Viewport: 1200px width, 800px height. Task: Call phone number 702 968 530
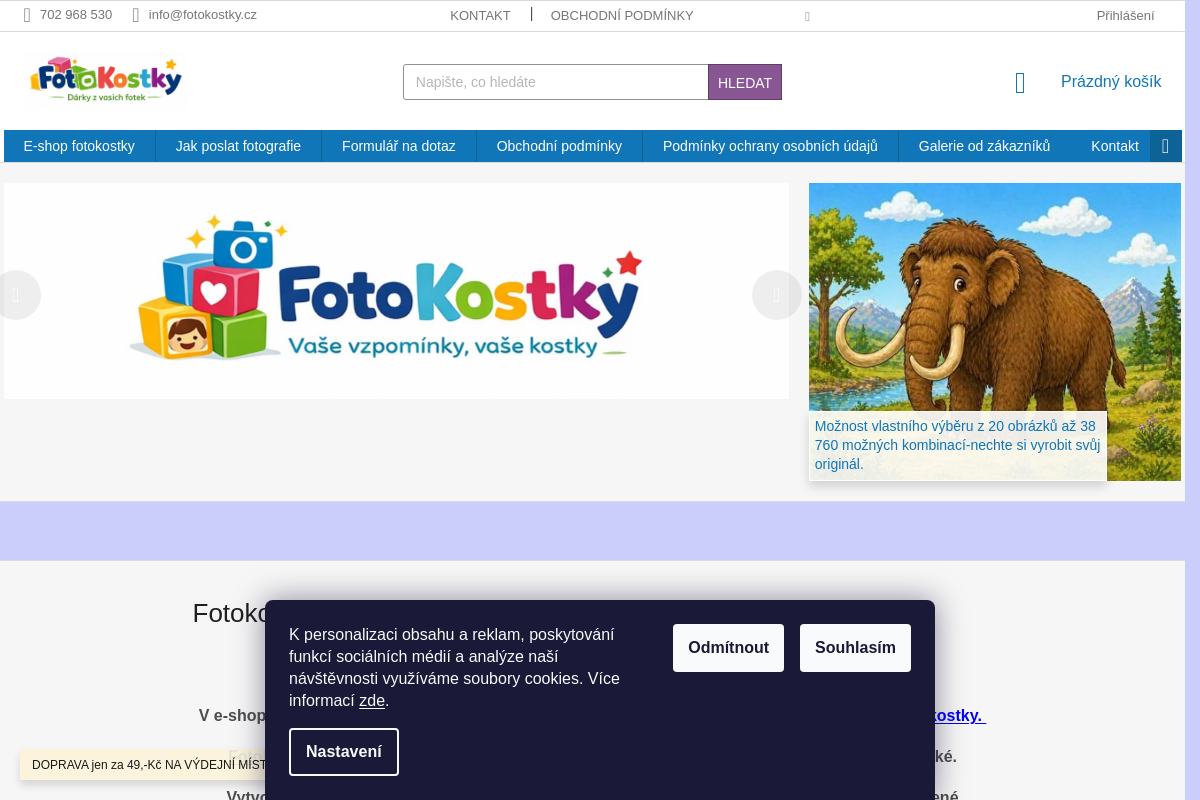coord(76,15)
